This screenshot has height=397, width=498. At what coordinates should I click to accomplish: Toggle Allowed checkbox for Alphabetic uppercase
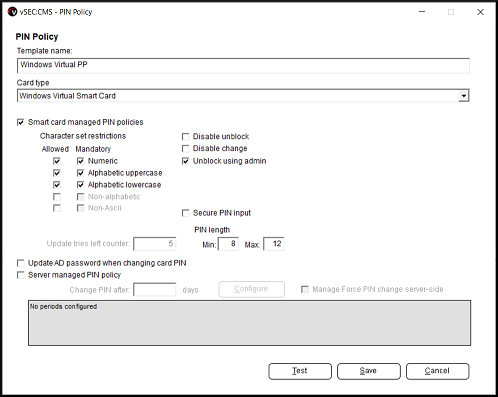(x=57, y=173)
